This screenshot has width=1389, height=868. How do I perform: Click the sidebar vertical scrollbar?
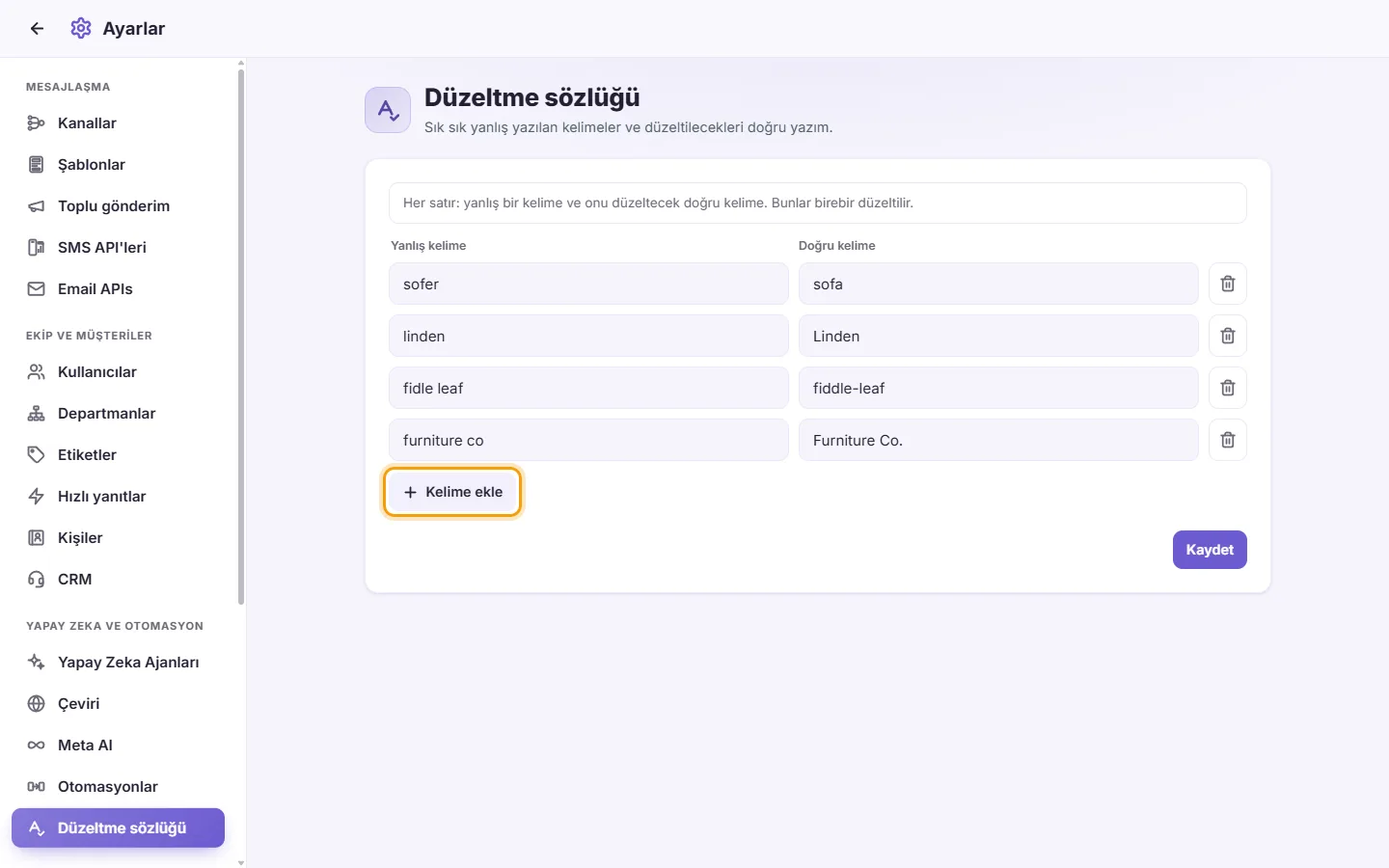click(x=241, y=336)
